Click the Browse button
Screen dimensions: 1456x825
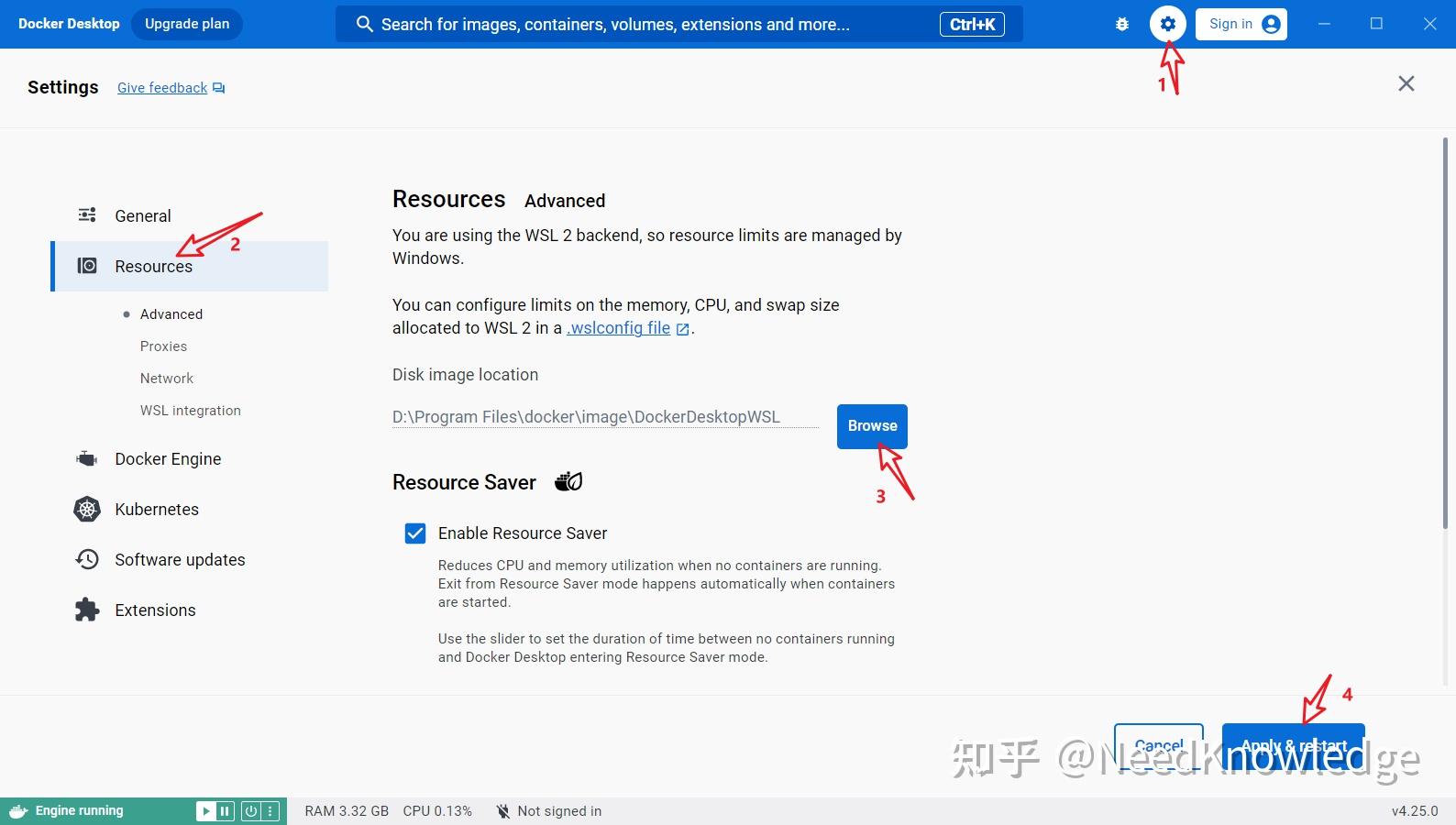872,426
